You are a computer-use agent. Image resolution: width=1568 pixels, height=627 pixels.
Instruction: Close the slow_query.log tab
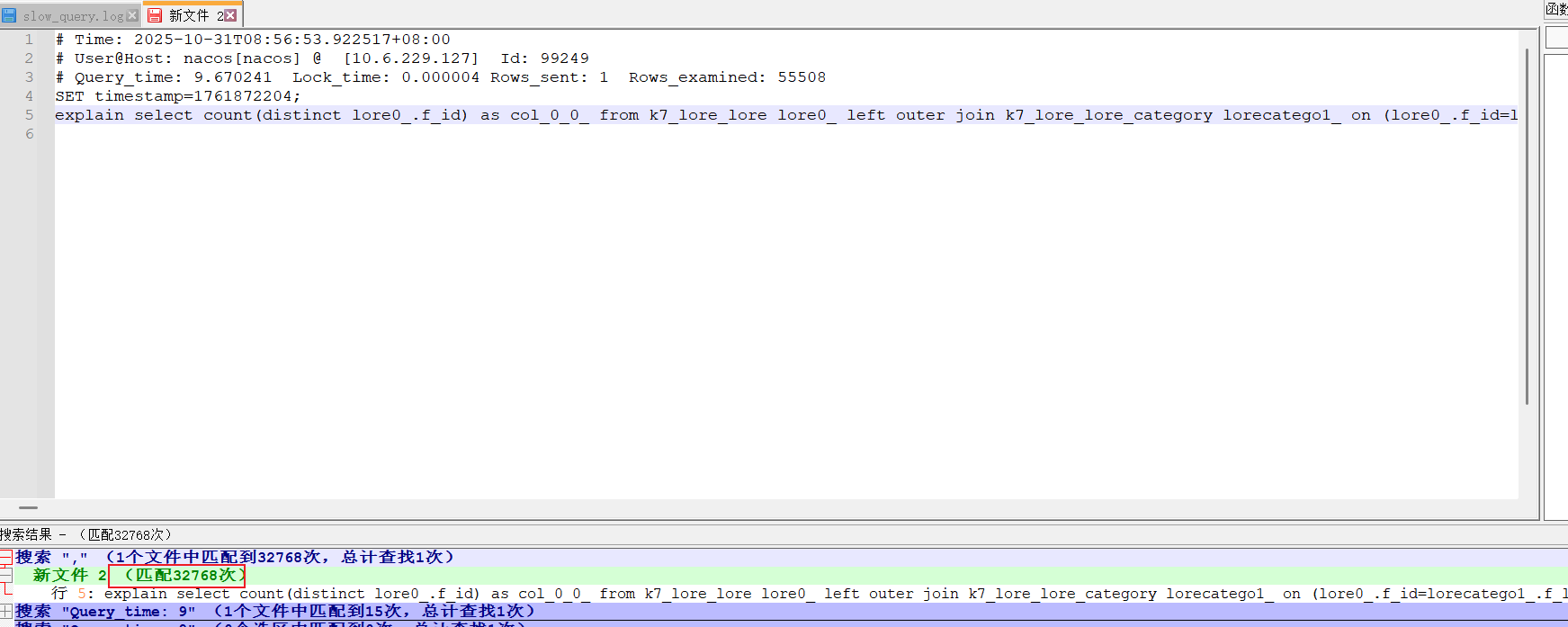pos(132,15)
